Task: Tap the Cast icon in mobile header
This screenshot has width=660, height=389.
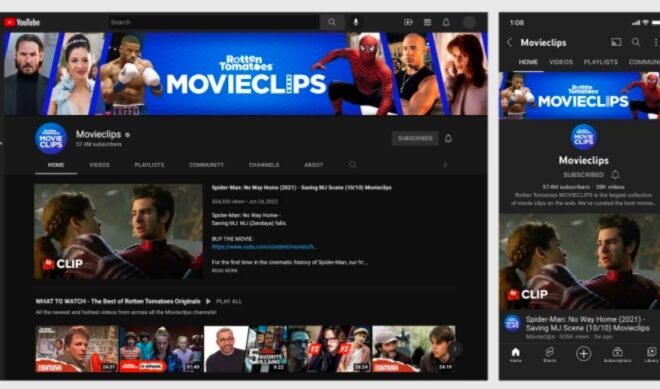Action: coord(616,42)
